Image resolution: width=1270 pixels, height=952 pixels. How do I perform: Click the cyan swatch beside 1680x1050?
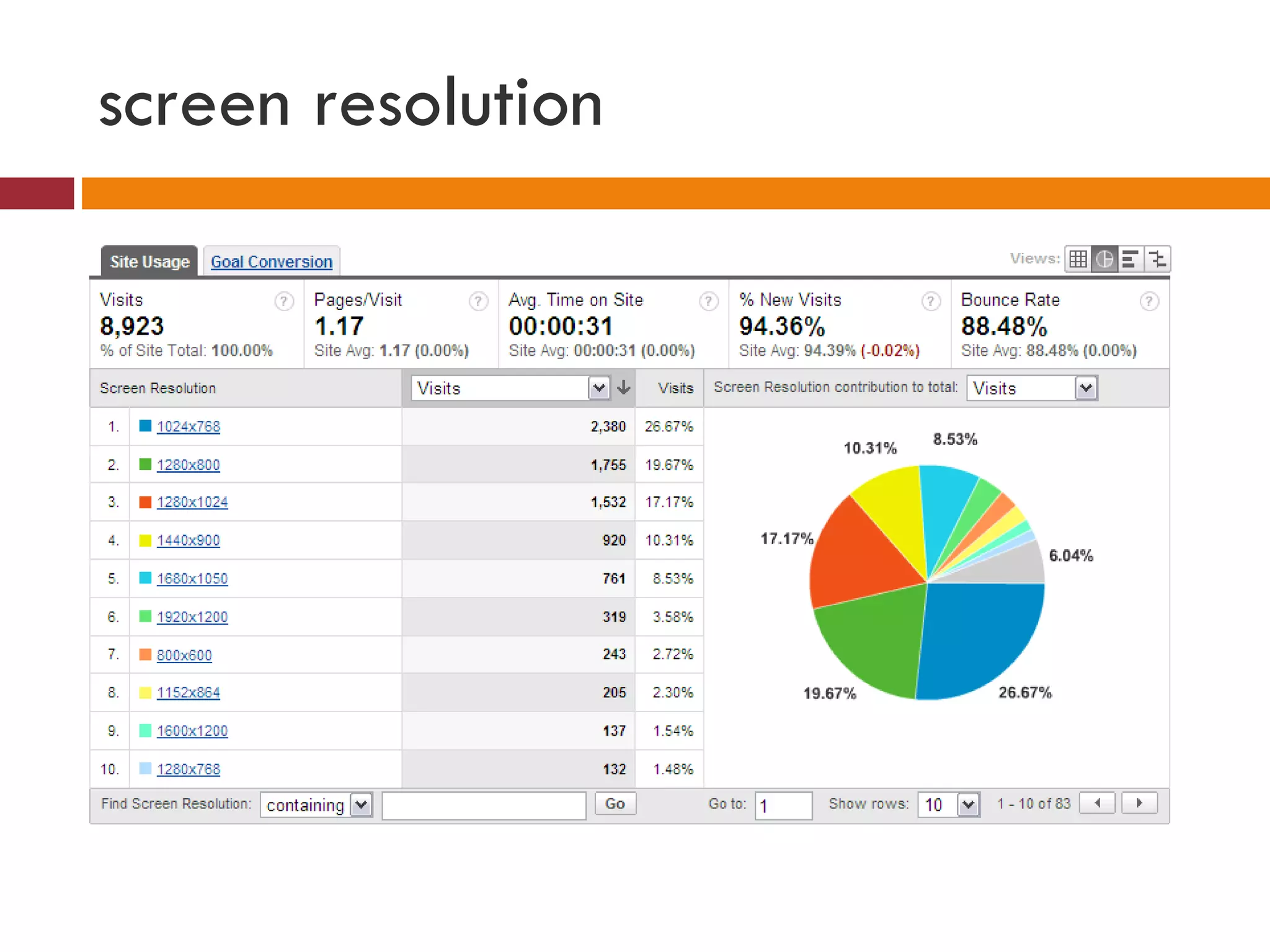[x=145, y=578]
